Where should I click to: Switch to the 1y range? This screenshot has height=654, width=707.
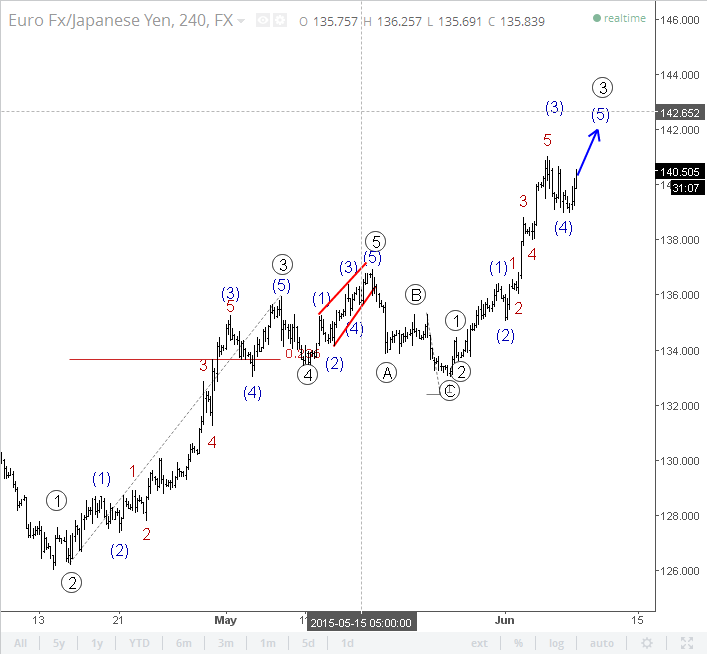(97, 643)
